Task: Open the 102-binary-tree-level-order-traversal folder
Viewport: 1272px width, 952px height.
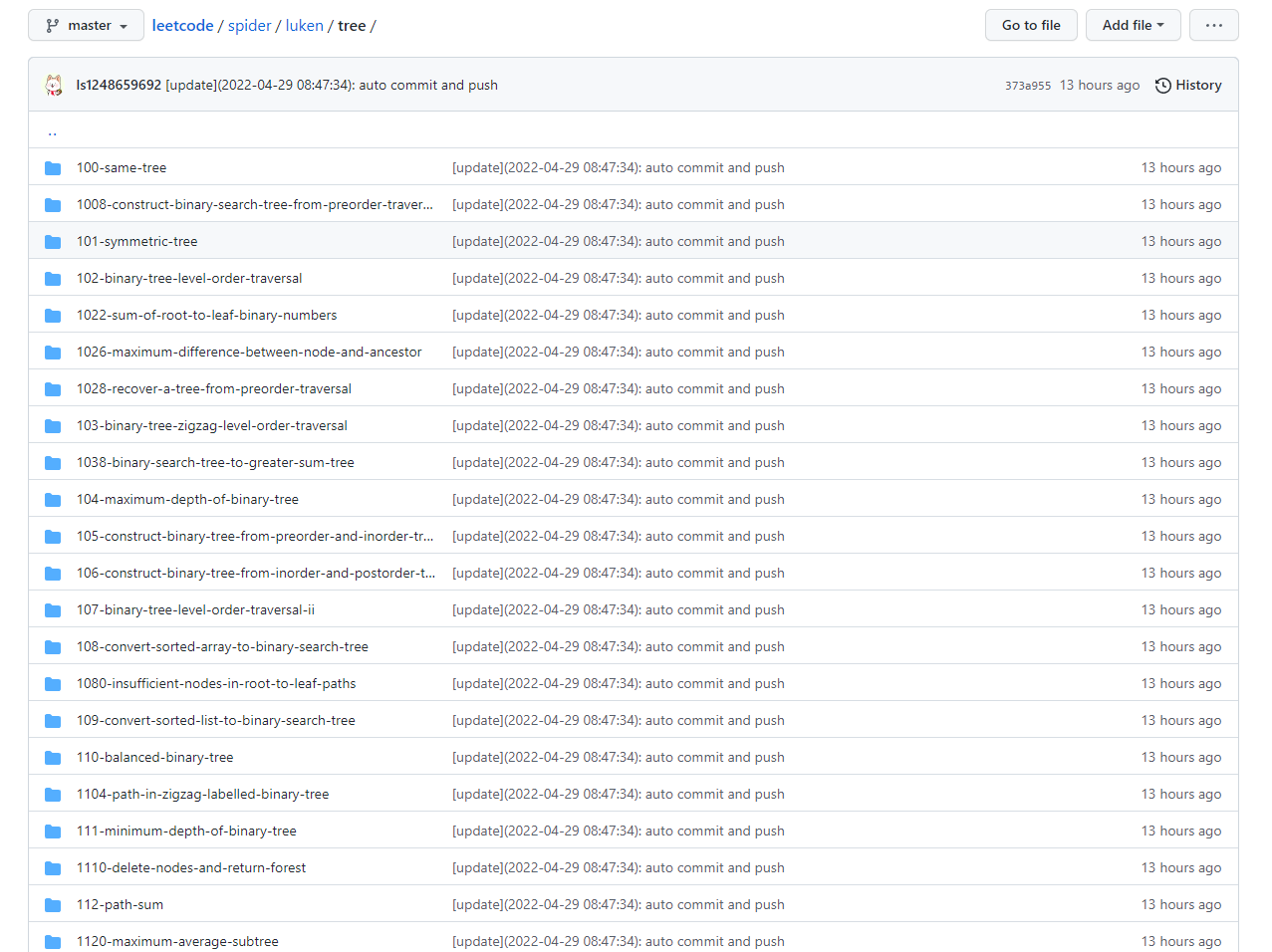Action: tap(189, 279)
